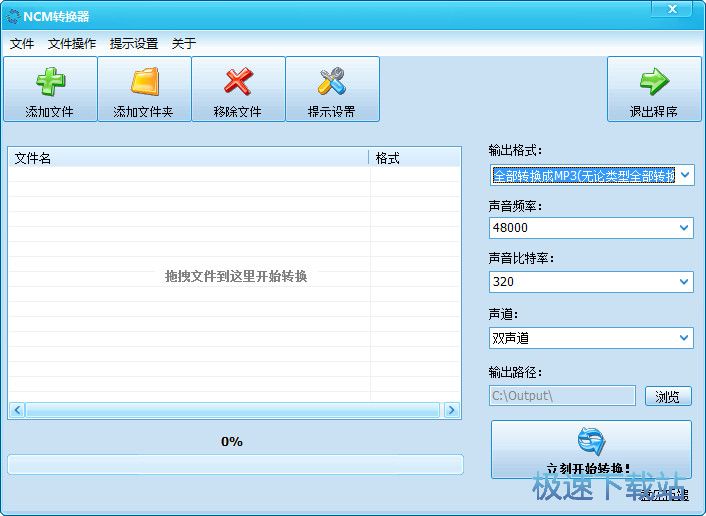The image size is (706, 516).
Task: Click the red X Remove File icon
Action: [x=238, y=82]
